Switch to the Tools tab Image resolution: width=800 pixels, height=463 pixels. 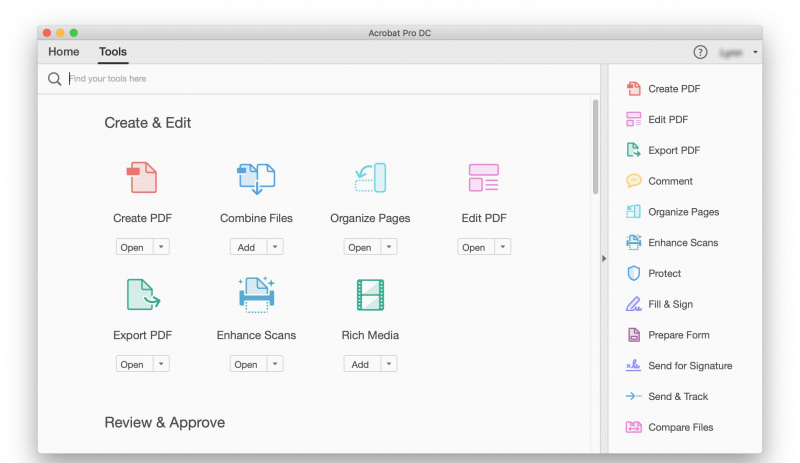click(113, 52)
